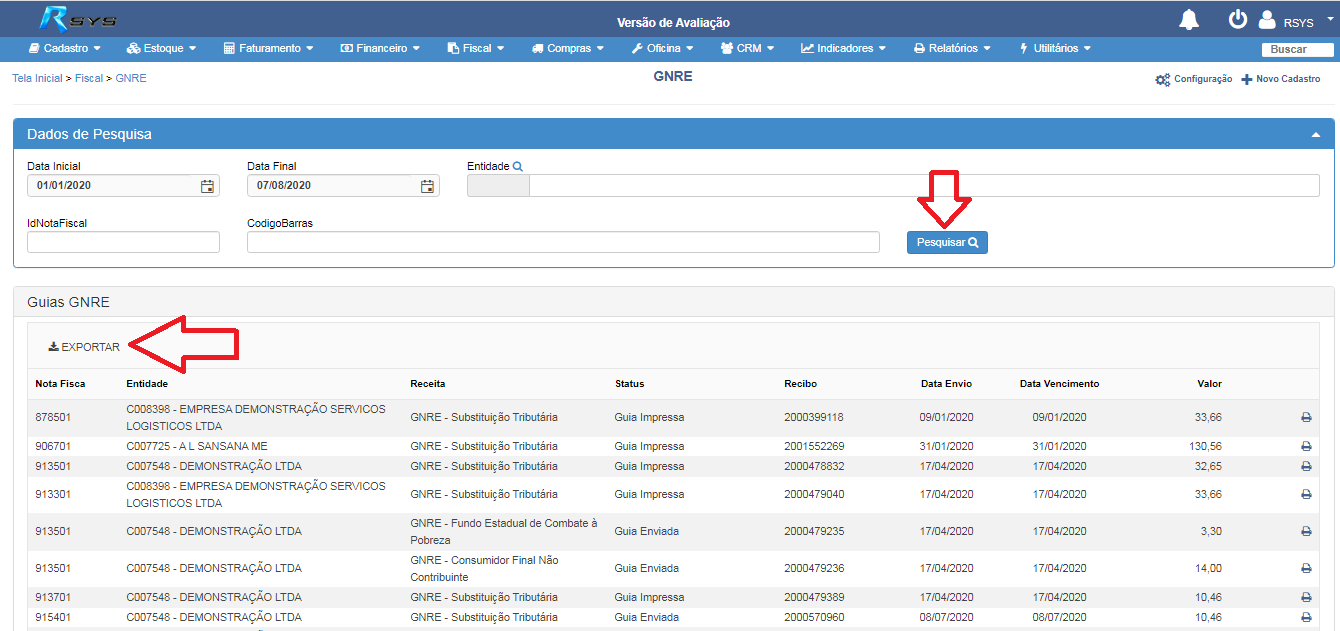Print the guia with recibo 2000399118

coord(1306,417)
